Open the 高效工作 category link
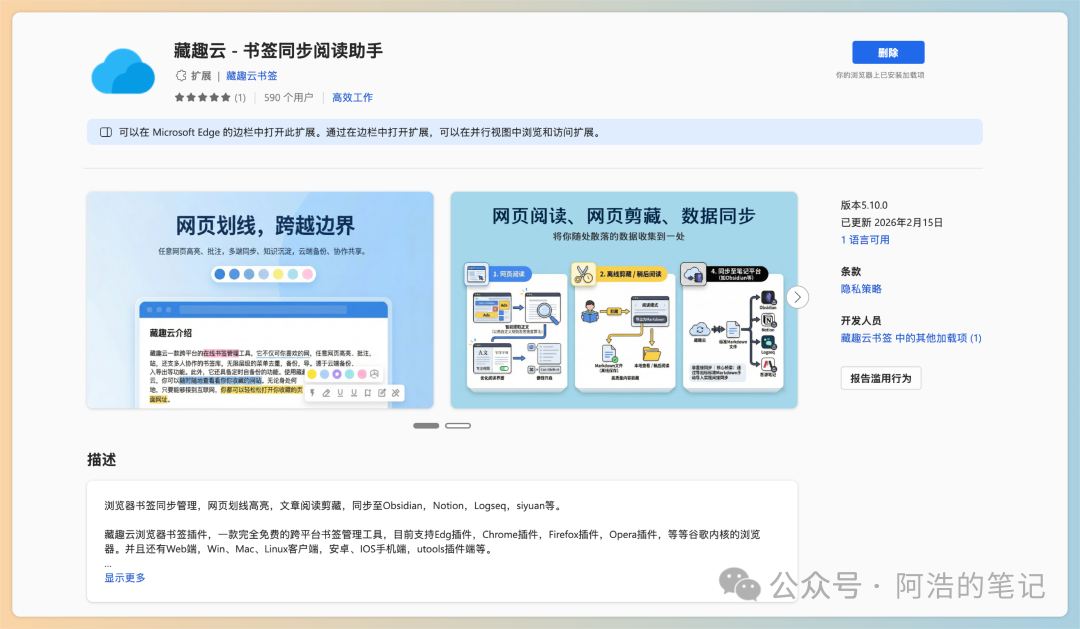 pyautogui.click(x=352, y=98)
